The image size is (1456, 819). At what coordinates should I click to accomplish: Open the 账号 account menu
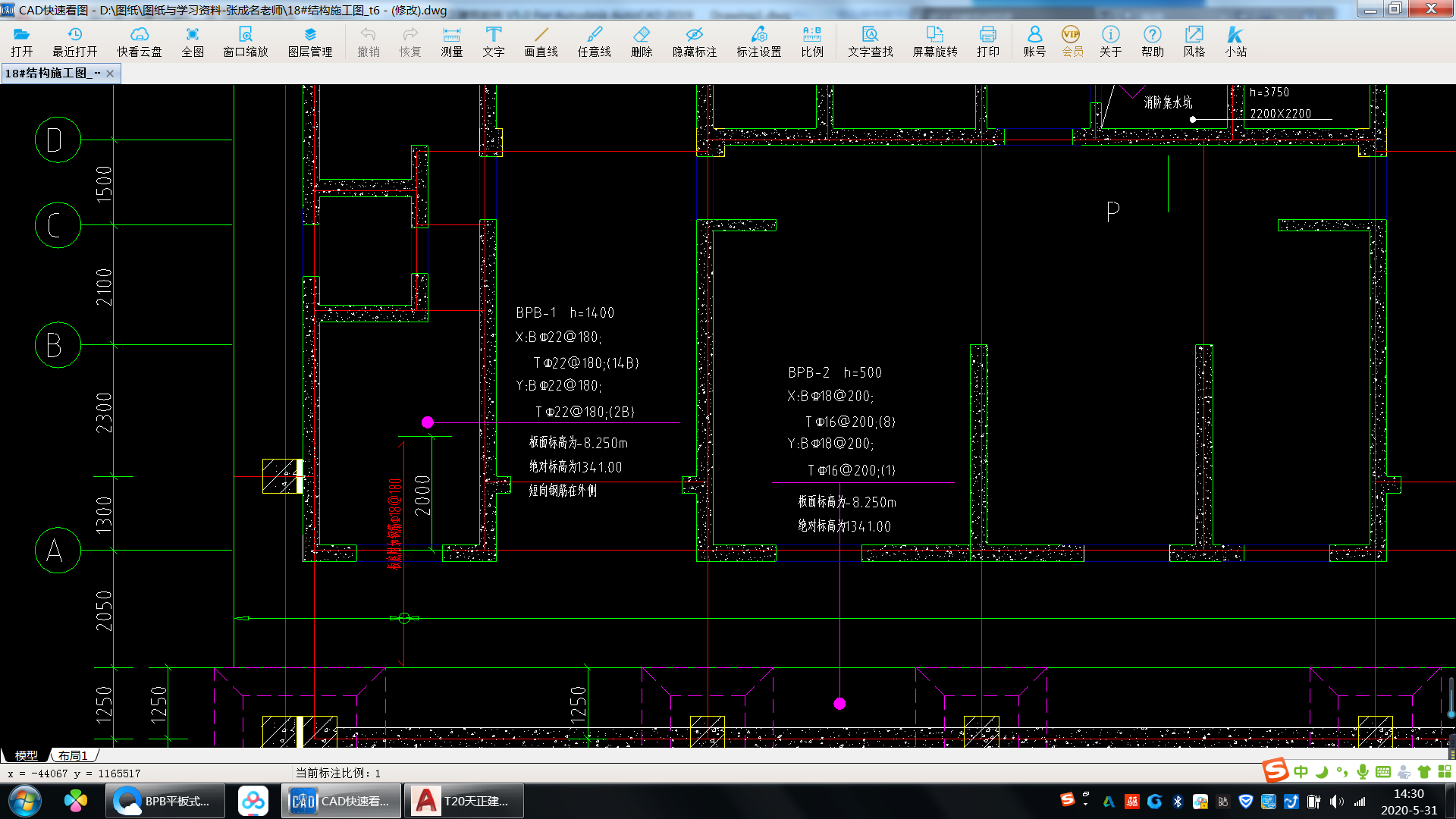[1034, 42]
